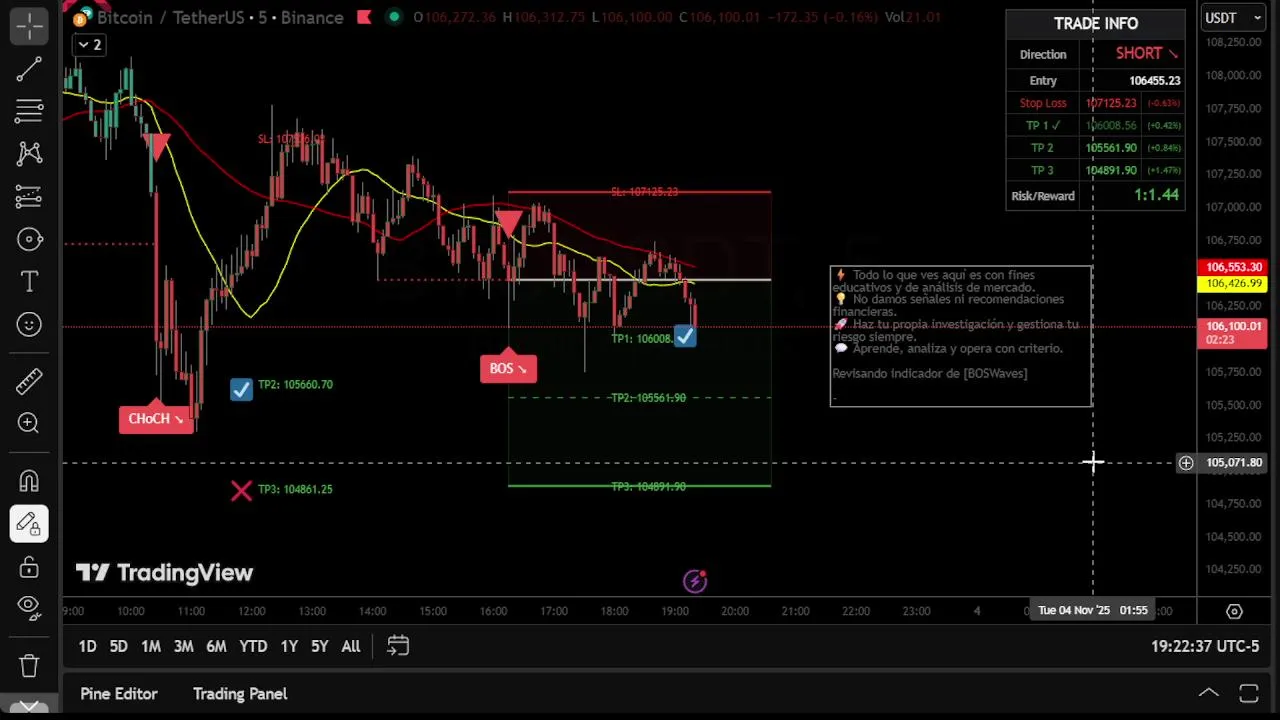Select the Zoom In tool
This screenshot has width=1280, height=720.
(29, 423)
